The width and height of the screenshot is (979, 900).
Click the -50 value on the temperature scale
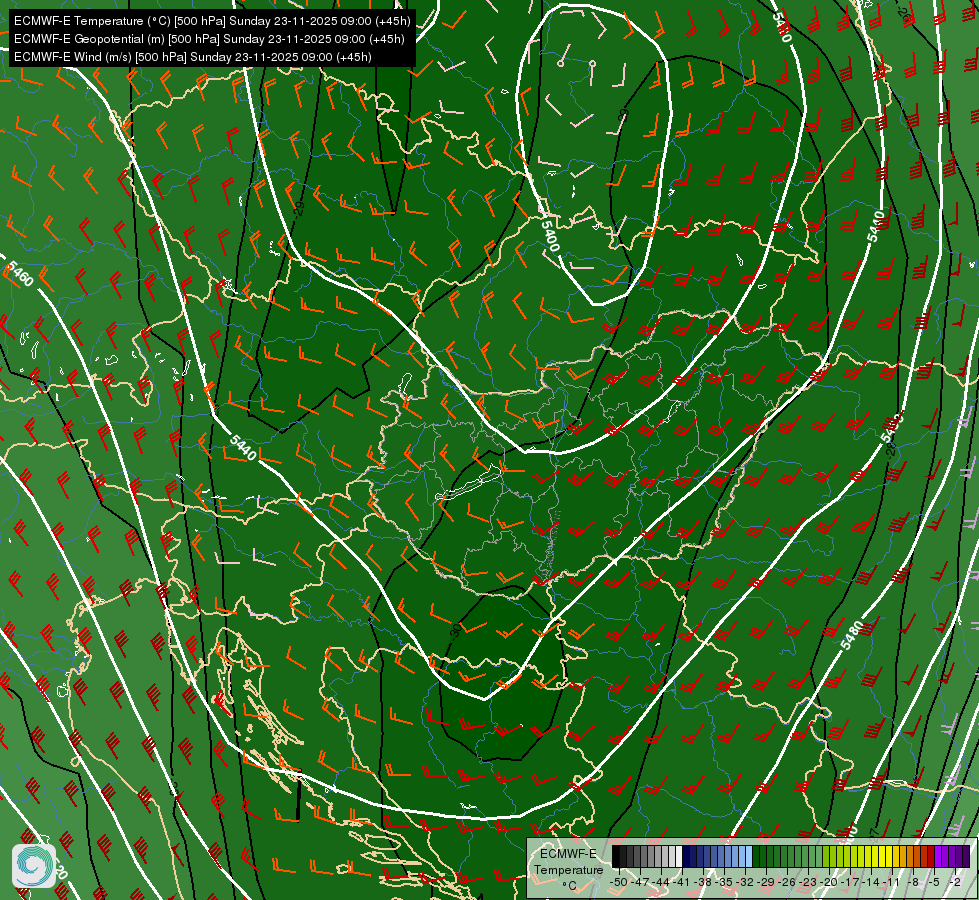pyautogui.click(x=619, y=882)
